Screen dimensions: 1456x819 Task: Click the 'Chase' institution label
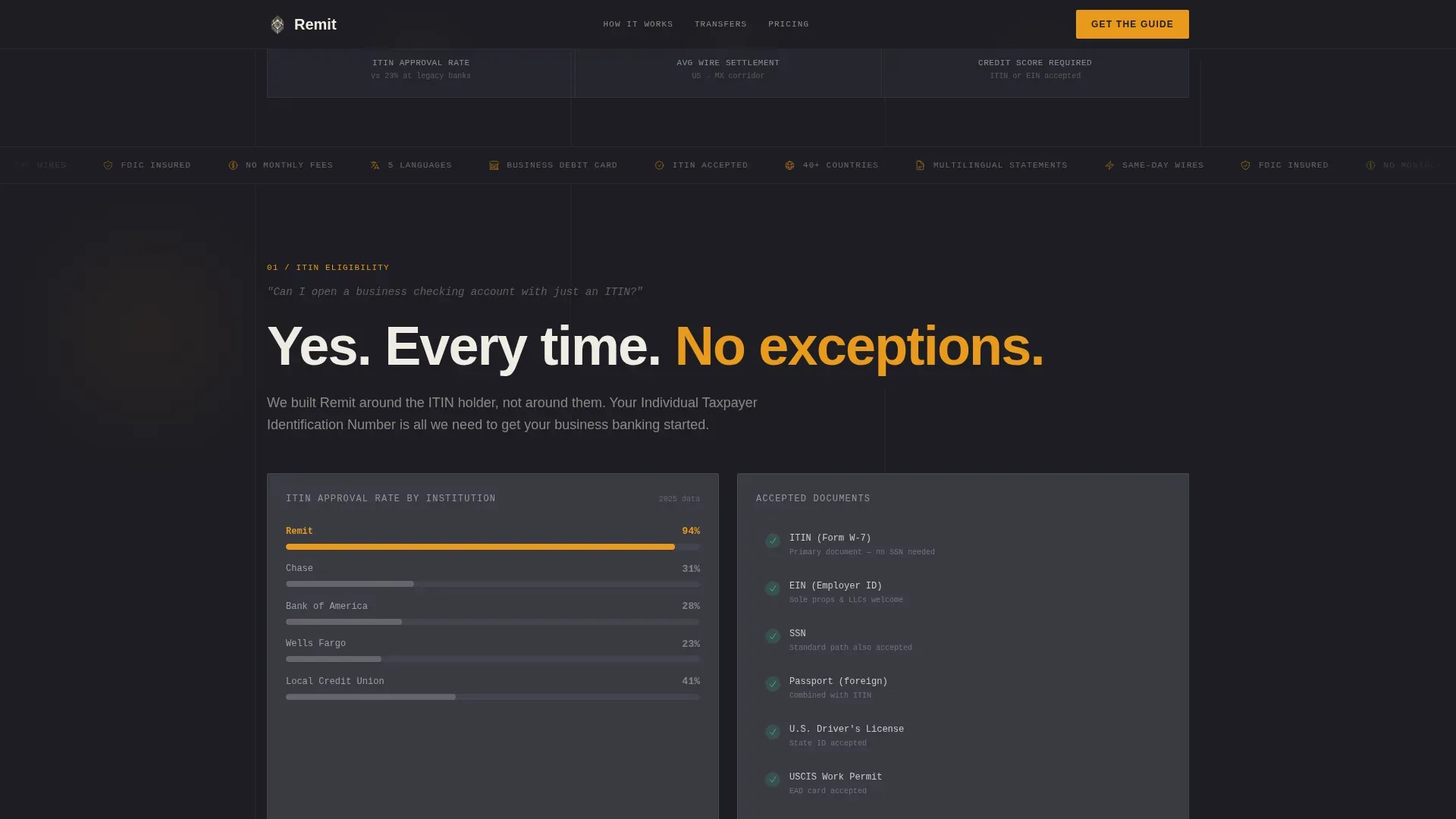click(300, 568)
